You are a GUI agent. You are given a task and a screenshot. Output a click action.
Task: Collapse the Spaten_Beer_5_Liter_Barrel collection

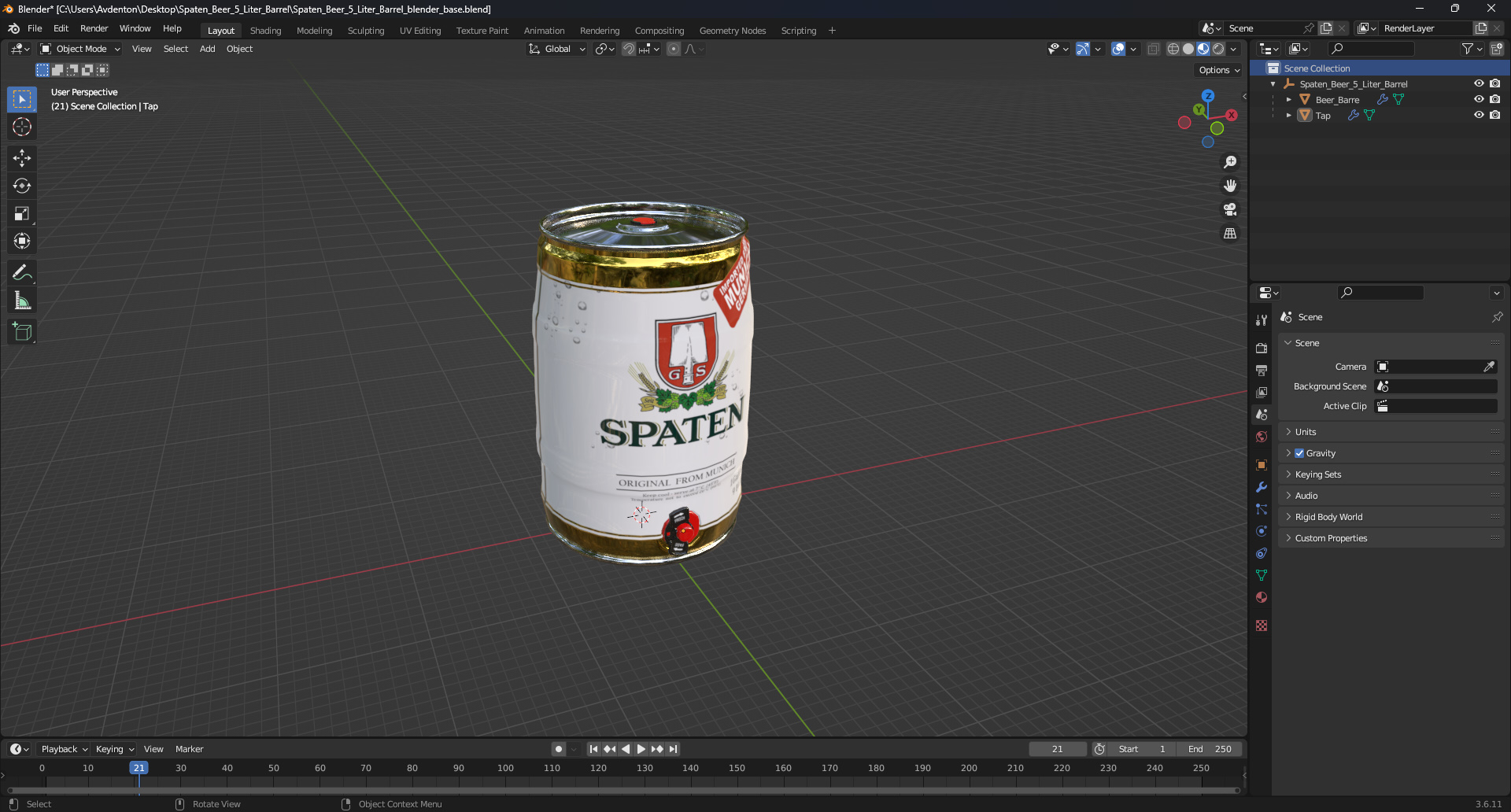(1273, 83)
